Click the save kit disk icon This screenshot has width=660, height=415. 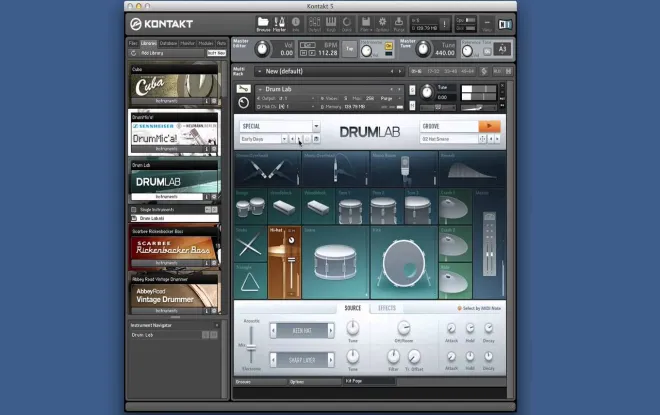pos(316,139)
